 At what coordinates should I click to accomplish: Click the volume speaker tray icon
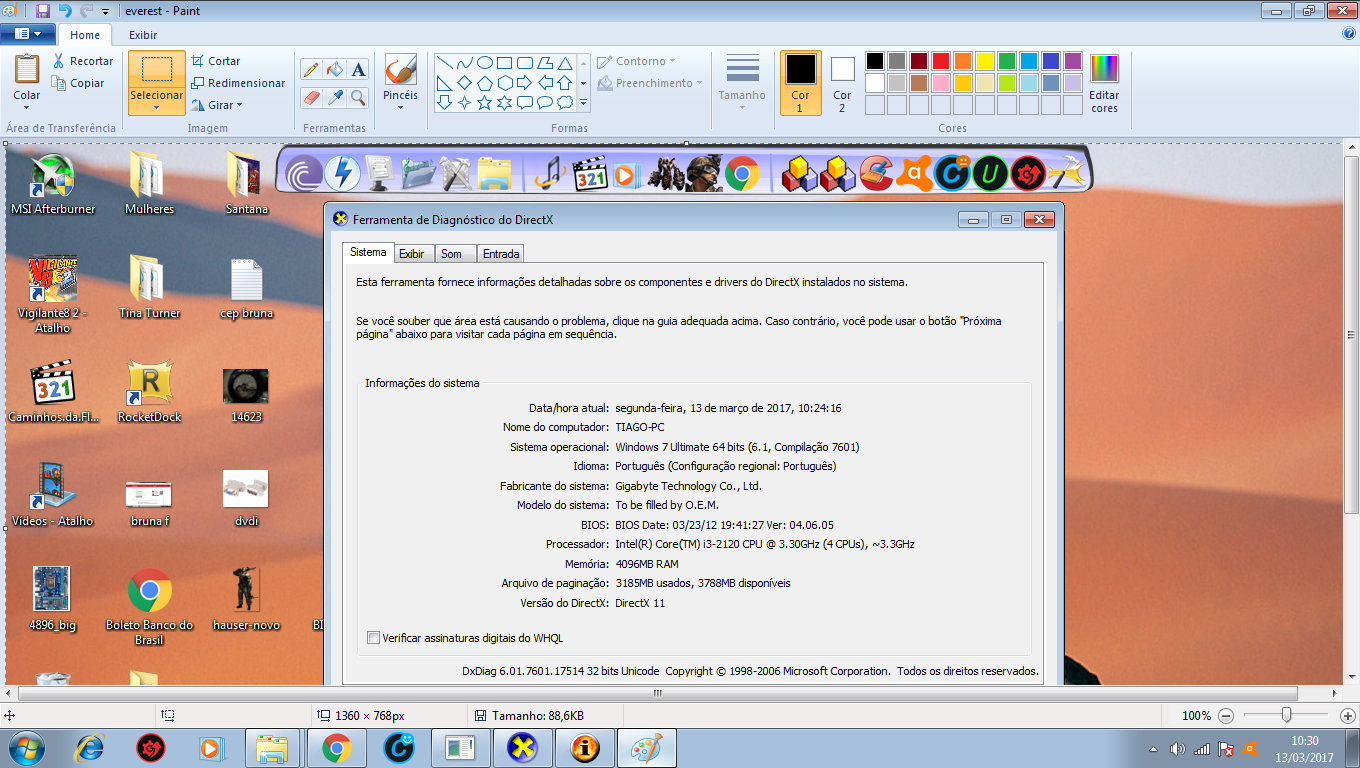pos(1177,748)
